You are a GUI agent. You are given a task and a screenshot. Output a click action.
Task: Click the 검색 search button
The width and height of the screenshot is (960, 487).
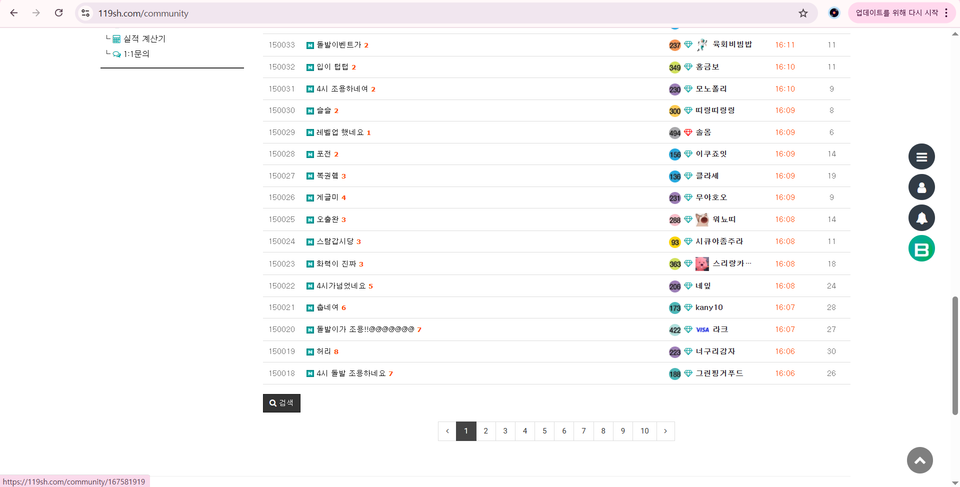(281, 403)
